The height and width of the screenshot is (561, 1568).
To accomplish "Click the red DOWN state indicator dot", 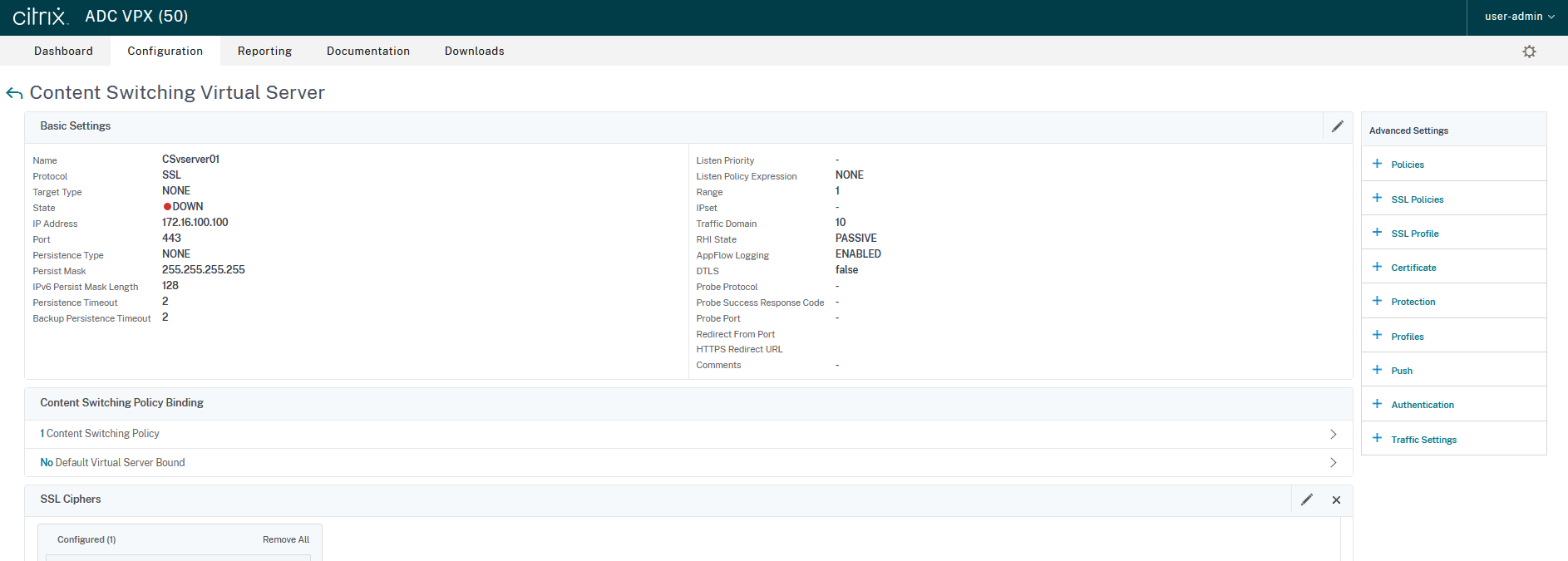I will coord(167,207).
